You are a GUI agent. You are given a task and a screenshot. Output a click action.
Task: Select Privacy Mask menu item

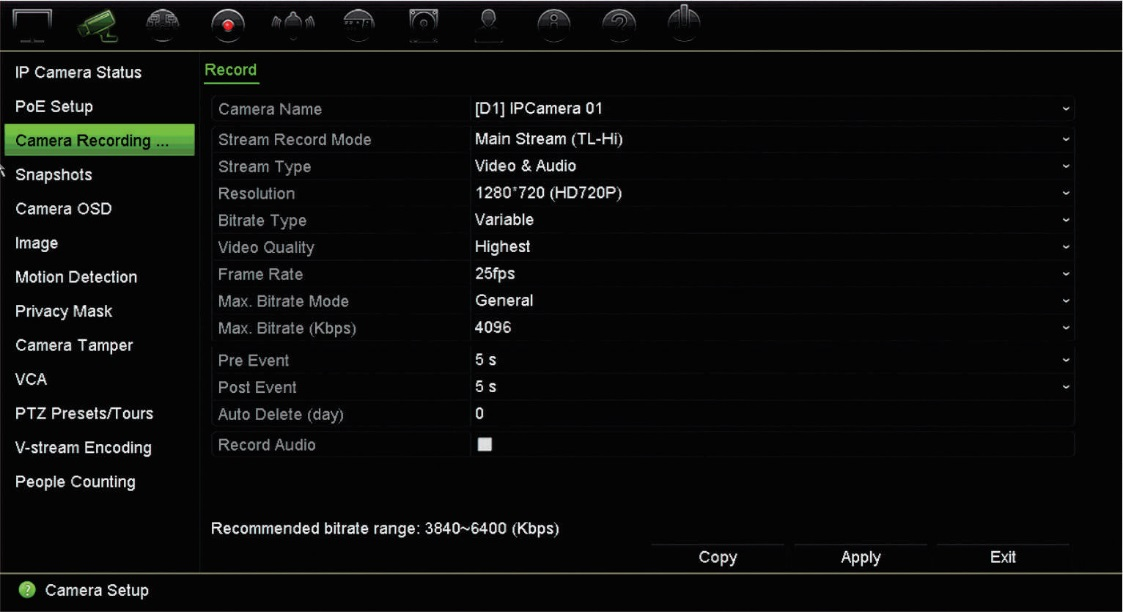pyautogui.click(x=64, y=311)
